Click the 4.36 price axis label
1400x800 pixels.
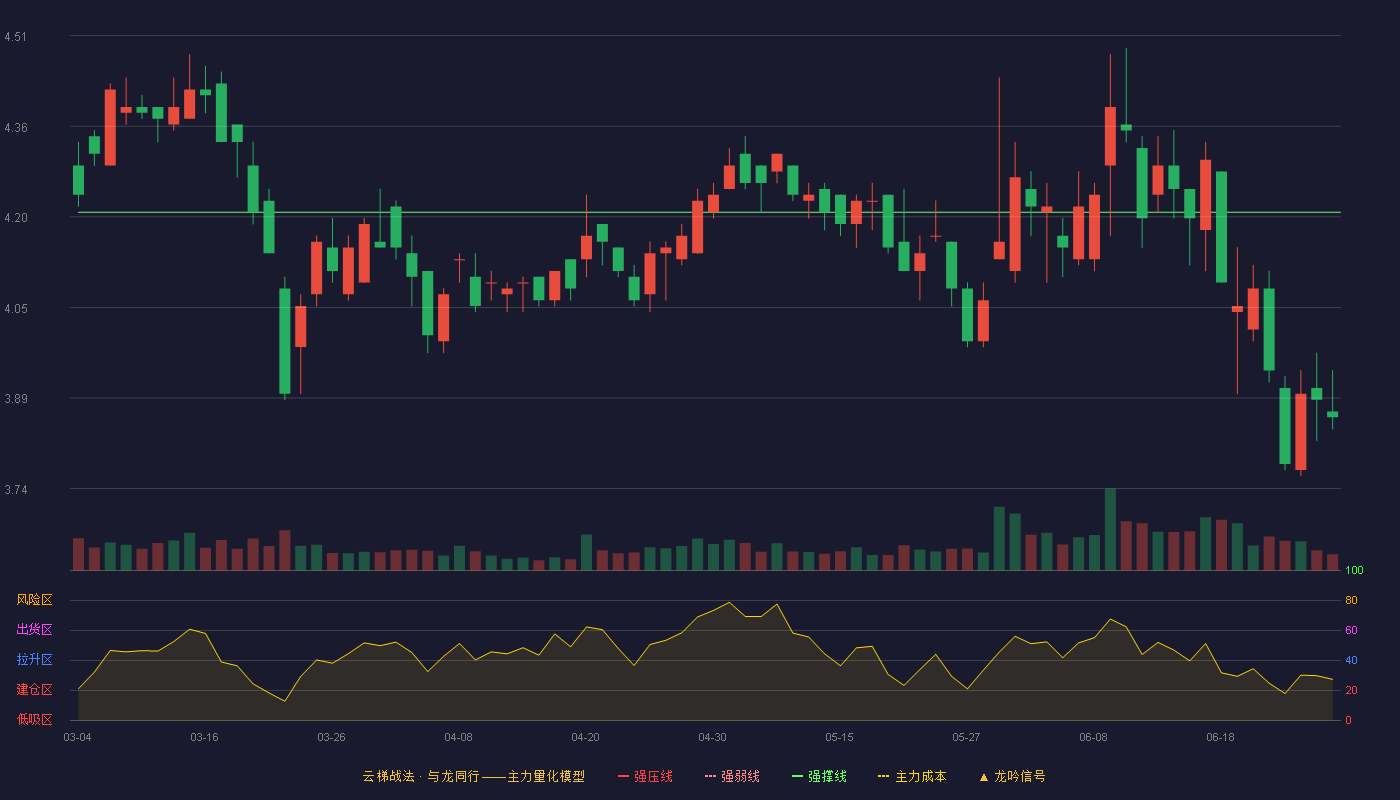click(x=15, y=128)
